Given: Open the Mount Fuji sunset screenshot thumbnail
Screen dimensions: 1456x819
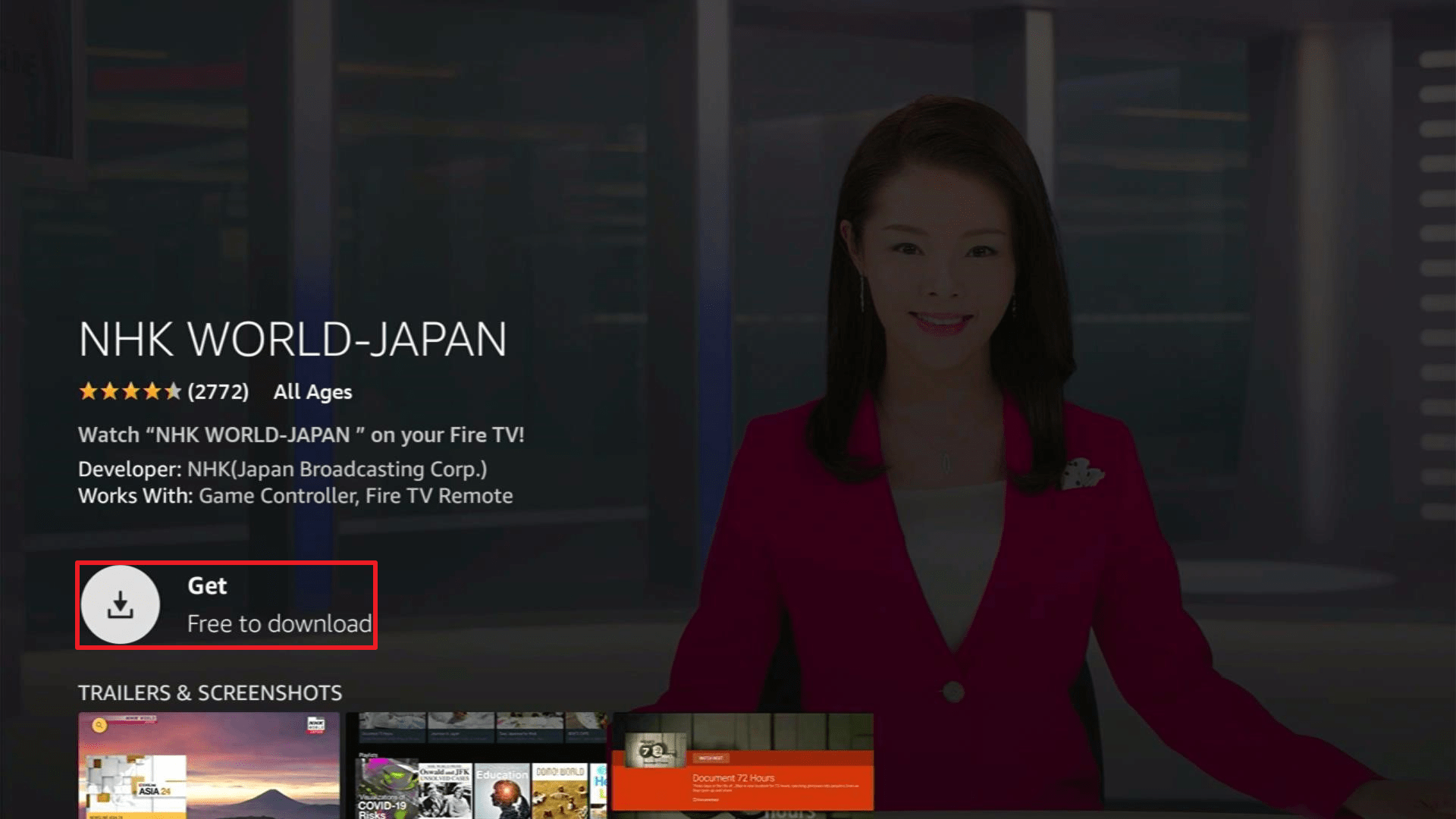Looking at the screenshot, I should pos(209,765).
